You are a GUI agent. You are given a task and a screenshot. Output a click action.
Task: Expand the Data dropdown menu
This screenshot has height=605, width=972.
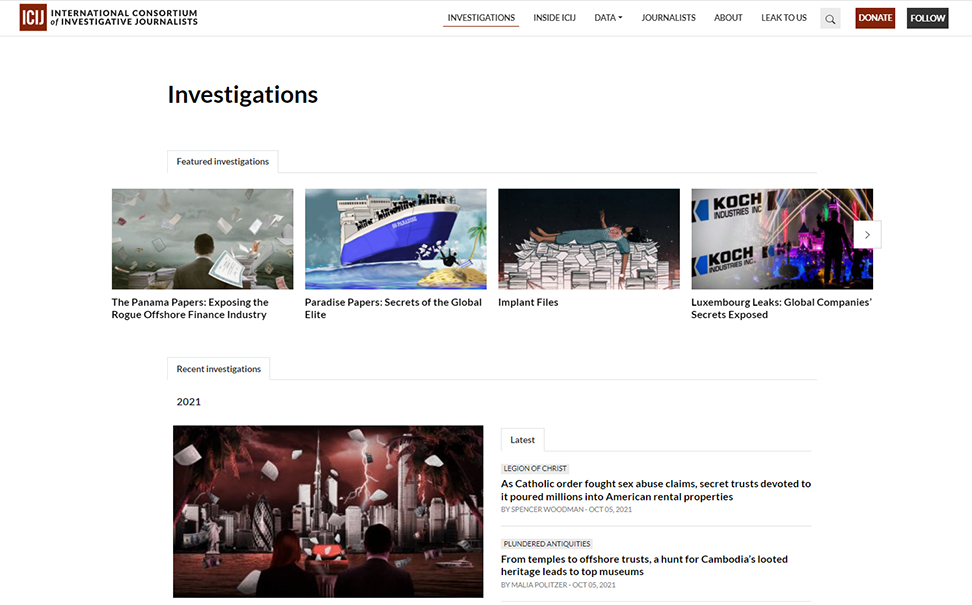[x=608, y=18]
